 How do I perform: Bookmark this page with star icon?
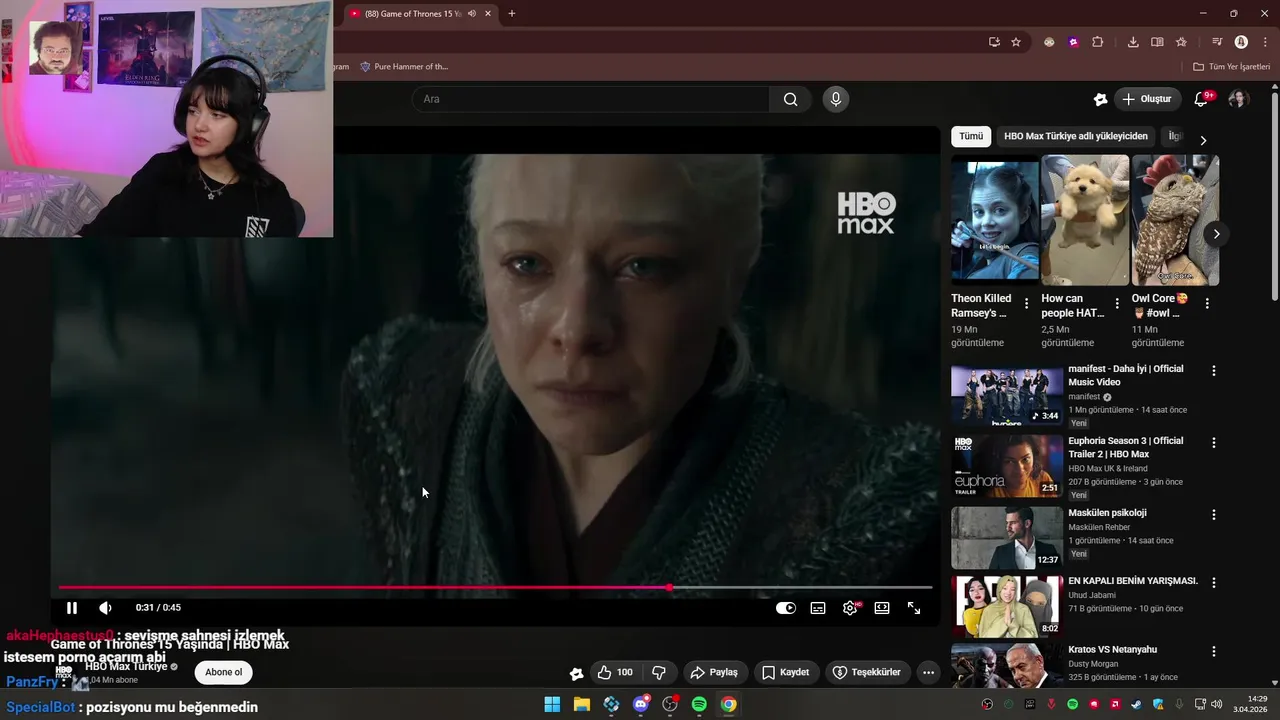click(x=1016, y=42)
